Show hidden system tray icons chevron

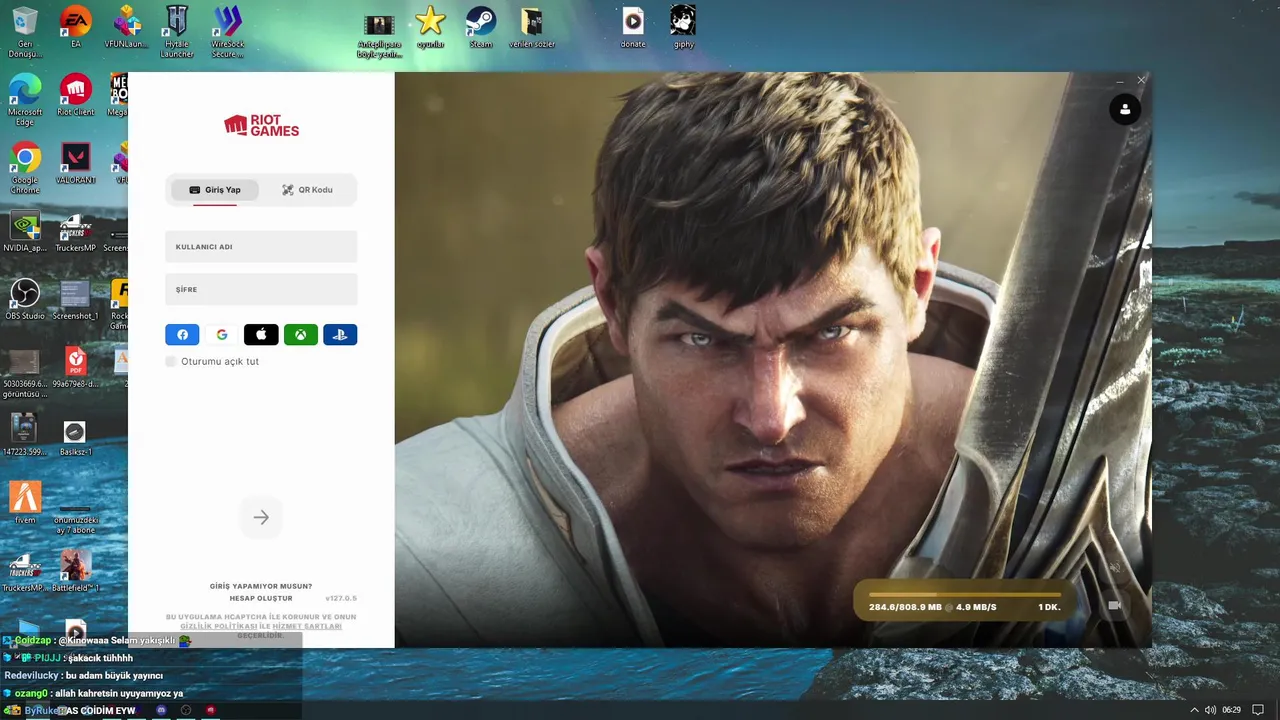1194,710
